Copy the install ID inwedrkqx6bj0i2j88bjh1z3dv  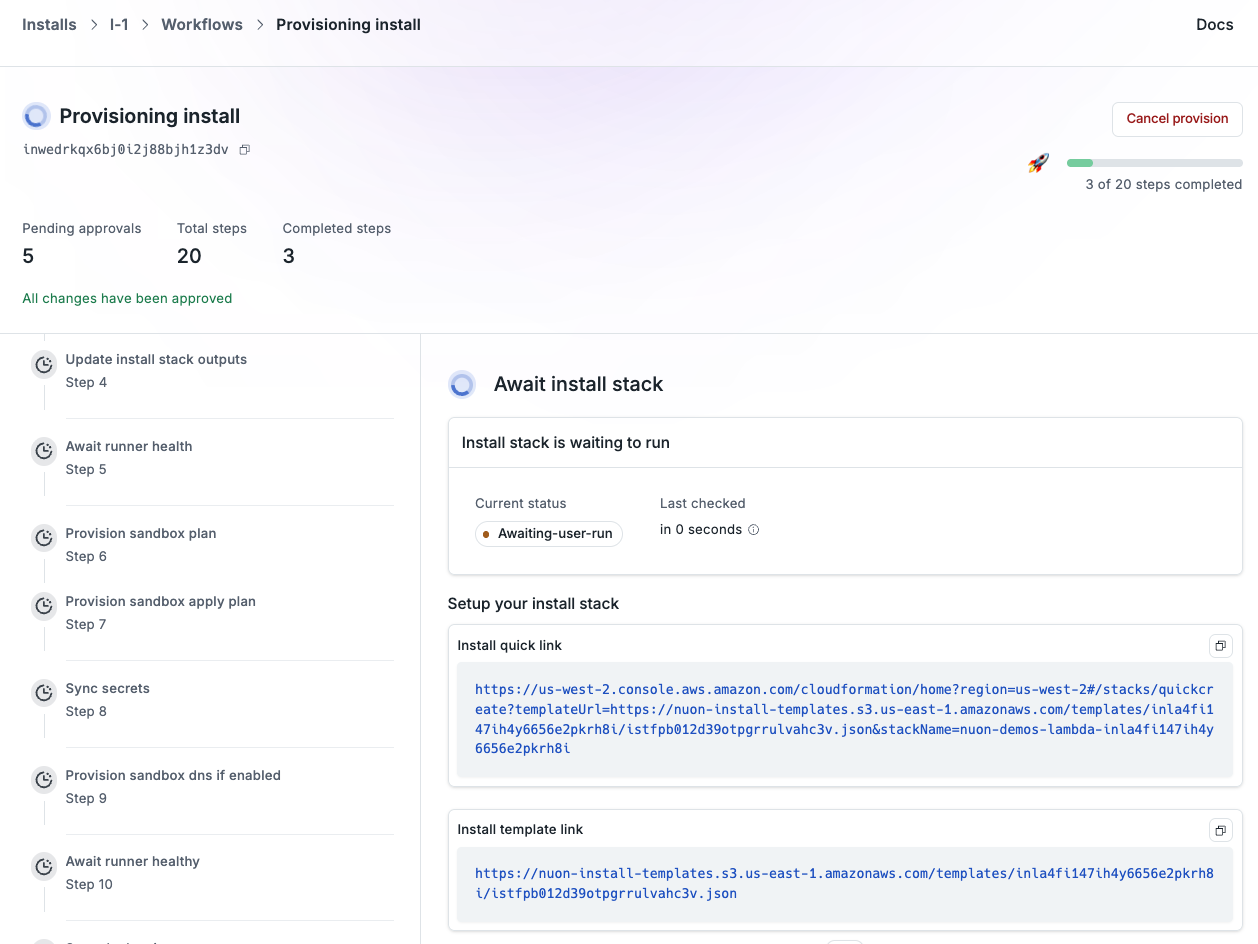coord(244,150)
